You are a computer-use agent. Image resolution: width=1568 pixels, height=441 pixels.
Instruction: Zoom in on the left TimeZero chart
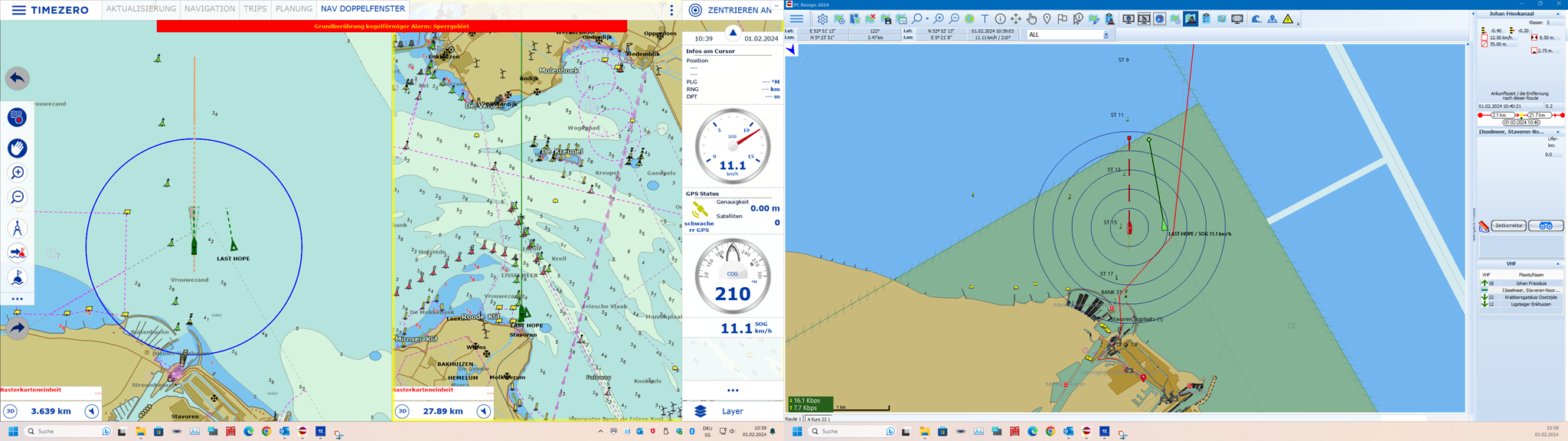17,173
